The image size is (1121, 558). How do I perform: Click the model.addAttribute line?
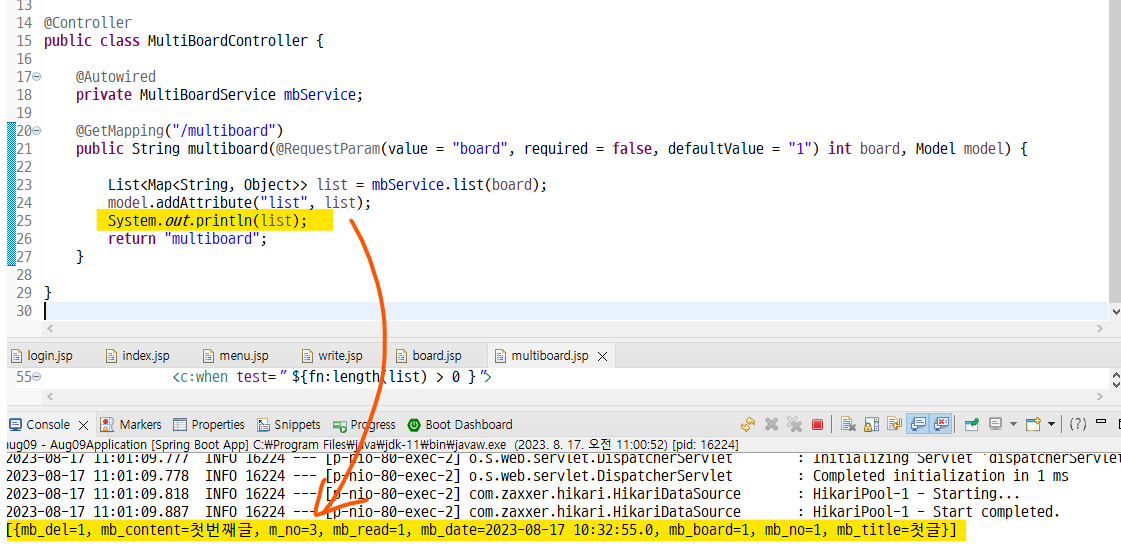tap(239, 203)
